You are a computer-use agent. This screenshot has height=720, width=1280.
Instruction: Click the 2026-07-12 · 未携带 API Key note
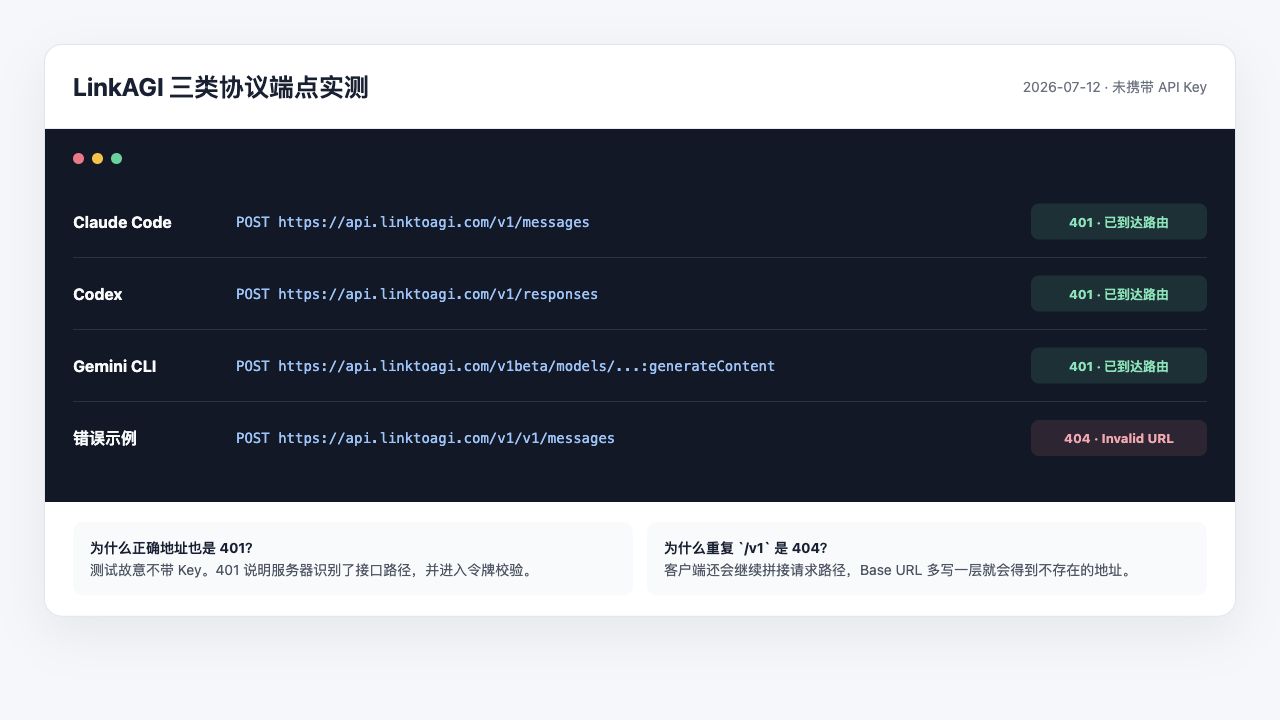[1115, 87]
